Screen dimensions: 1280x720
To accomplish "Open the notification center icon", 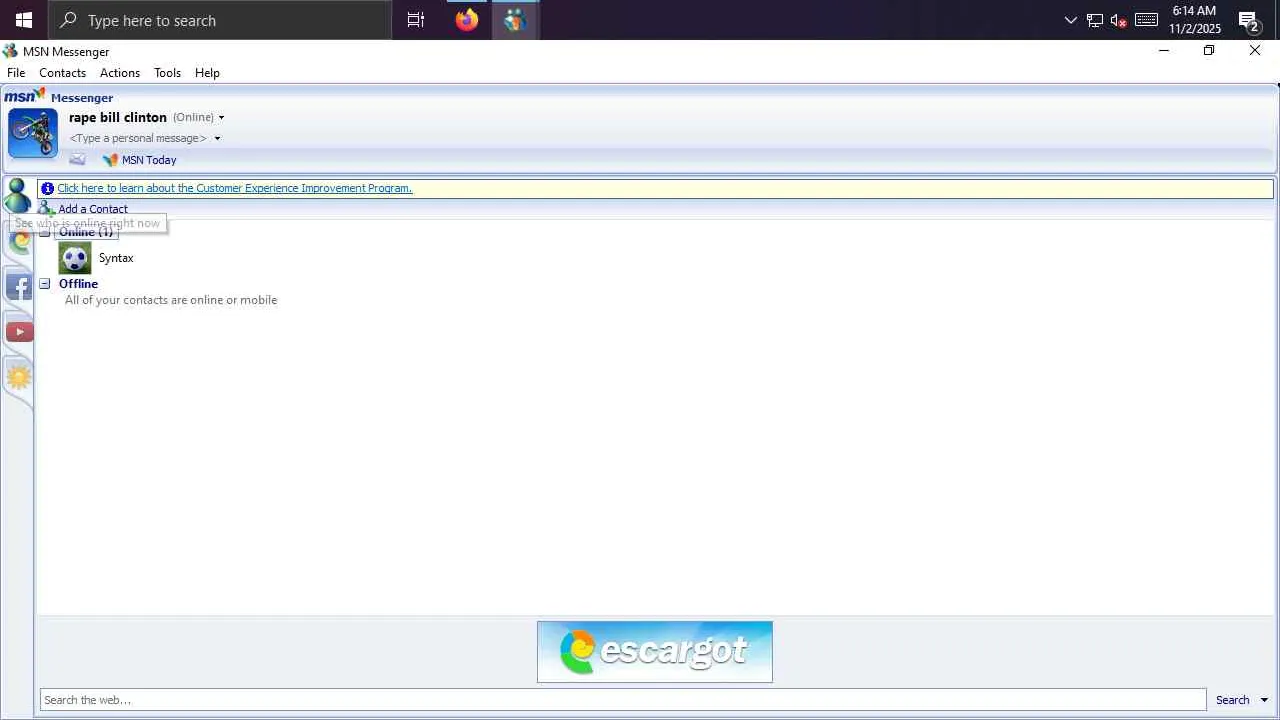I will point(1249,20).
